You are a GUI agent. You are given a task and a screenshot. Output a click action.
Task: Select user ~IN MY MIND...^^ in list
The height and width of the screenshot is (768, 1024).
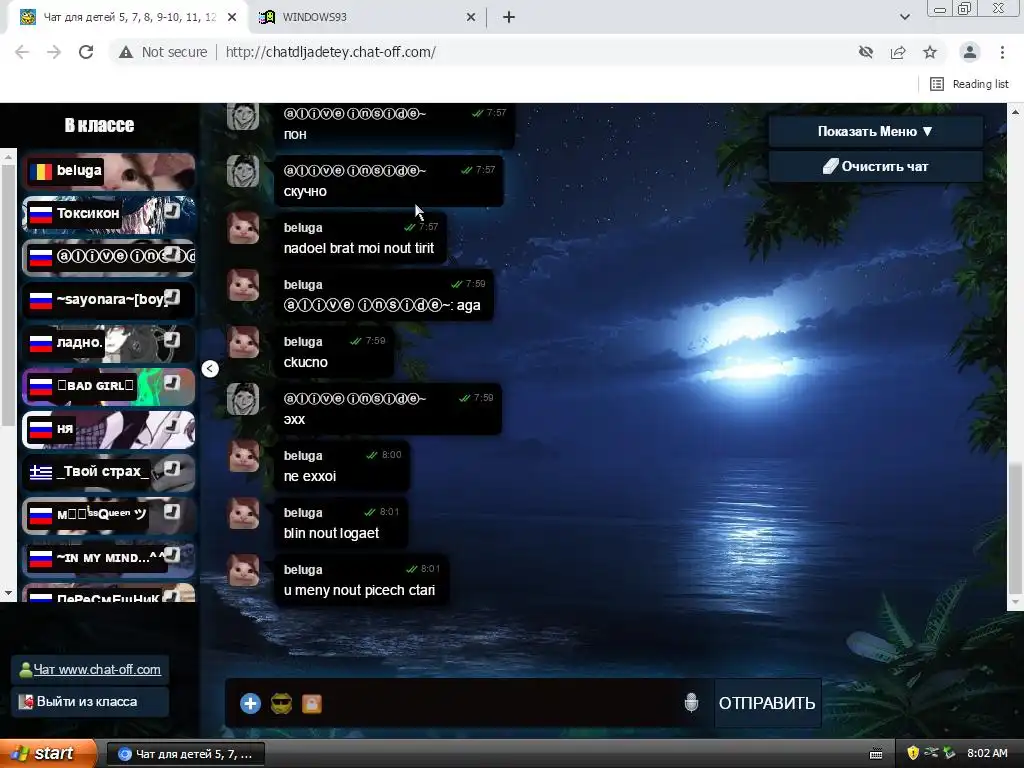[109, 558]
